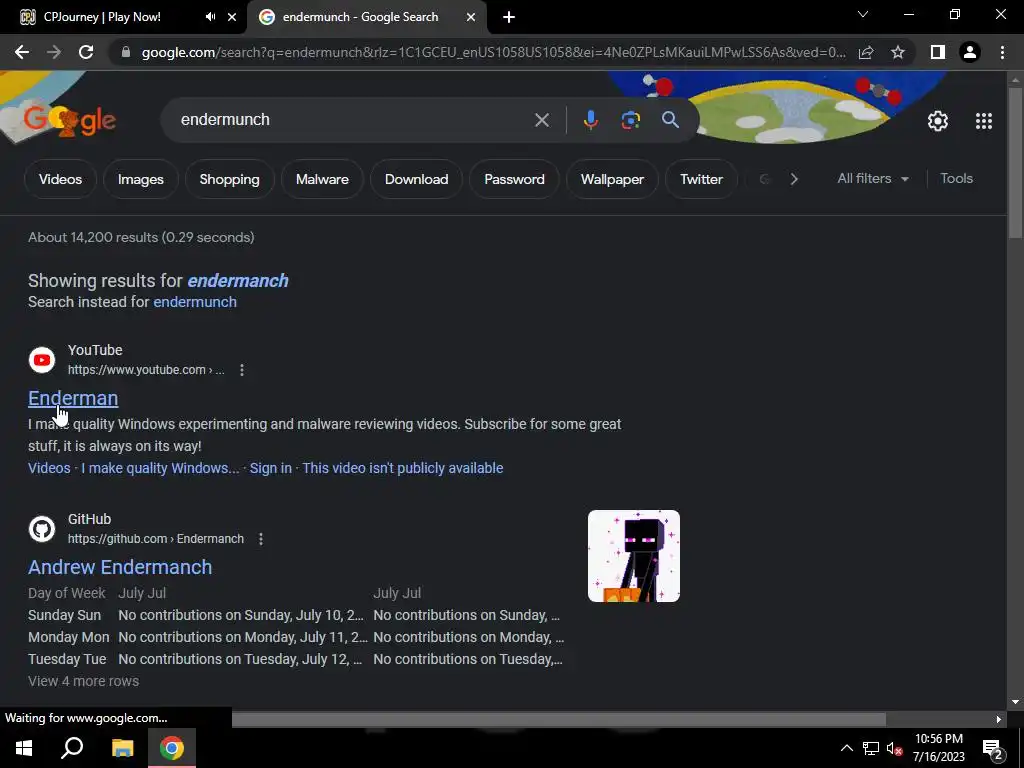This screenshot has height=768, width=1024.
Task: Close the endermunch Google Search tab
Action: [x=471, y=17]
